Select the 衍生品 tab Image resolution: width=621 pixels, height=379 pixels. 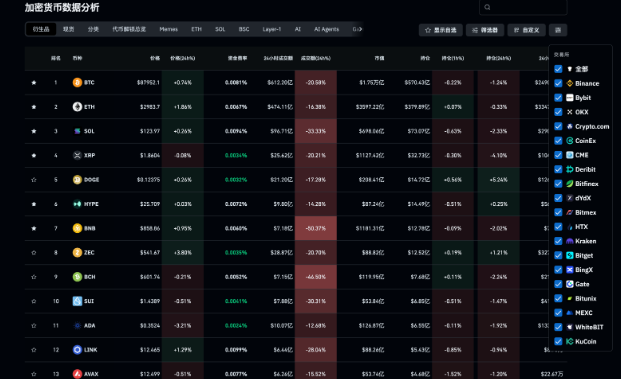click(x=41, y=29)
